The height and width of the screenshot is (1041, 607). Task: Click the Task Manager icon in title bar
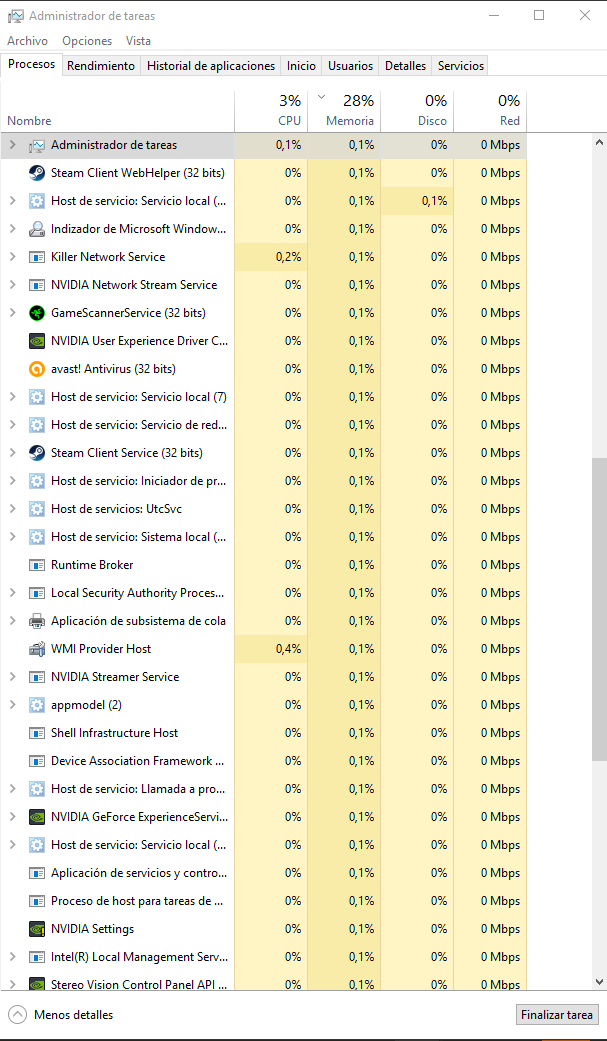[16, 15]
